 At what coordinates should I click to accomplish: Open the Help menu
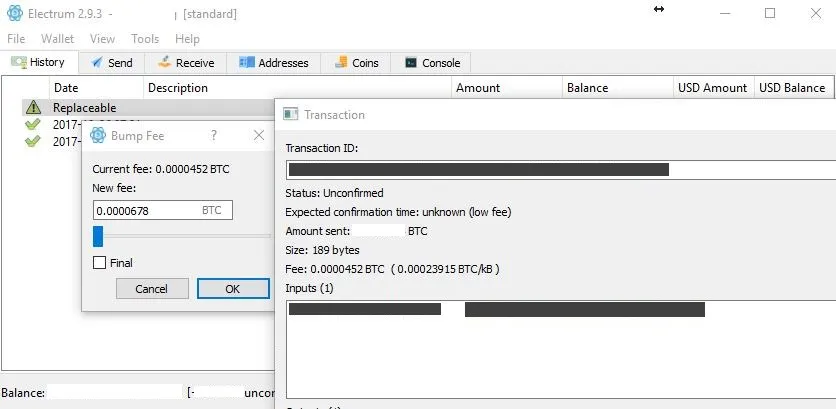point(187,39)
